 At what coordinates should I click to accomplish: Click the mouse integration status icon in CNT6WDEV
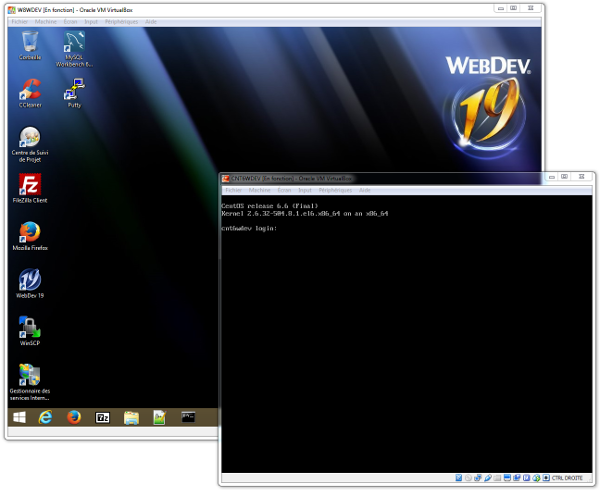pyautogui.click(x=536, y=478)
